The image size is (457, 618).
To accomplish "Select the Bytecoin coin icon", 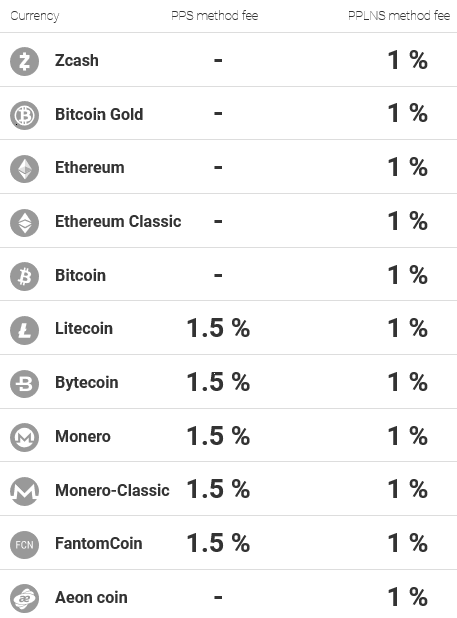I will [x=24, y=383].
